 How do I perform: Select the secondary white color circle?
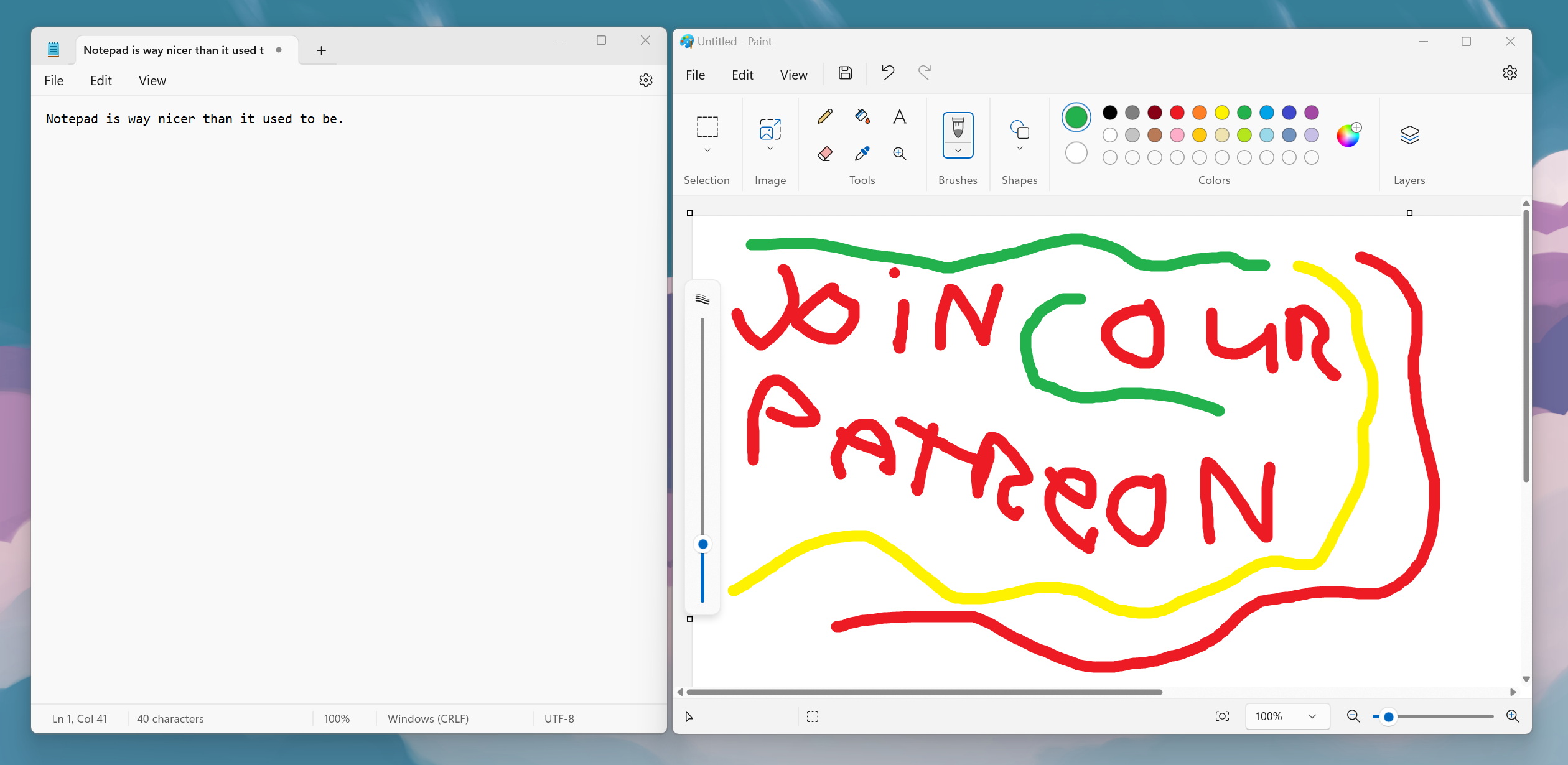(1076, 153)
